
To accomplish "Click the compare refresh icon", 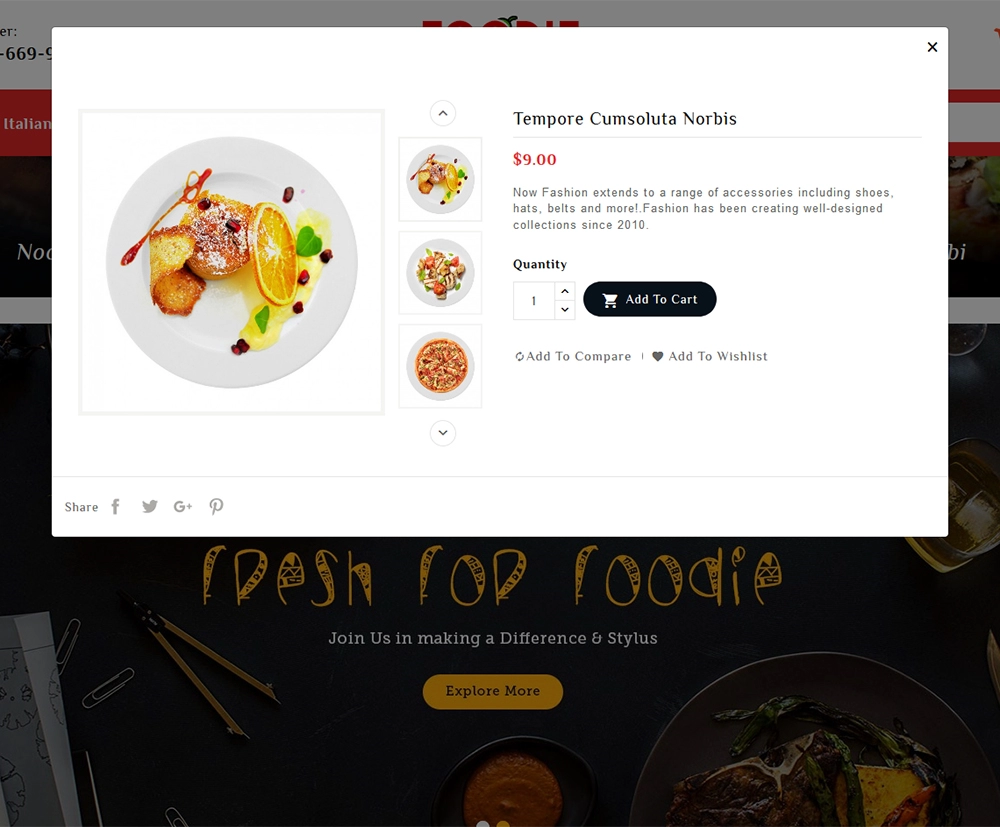I will coord(519,356).
